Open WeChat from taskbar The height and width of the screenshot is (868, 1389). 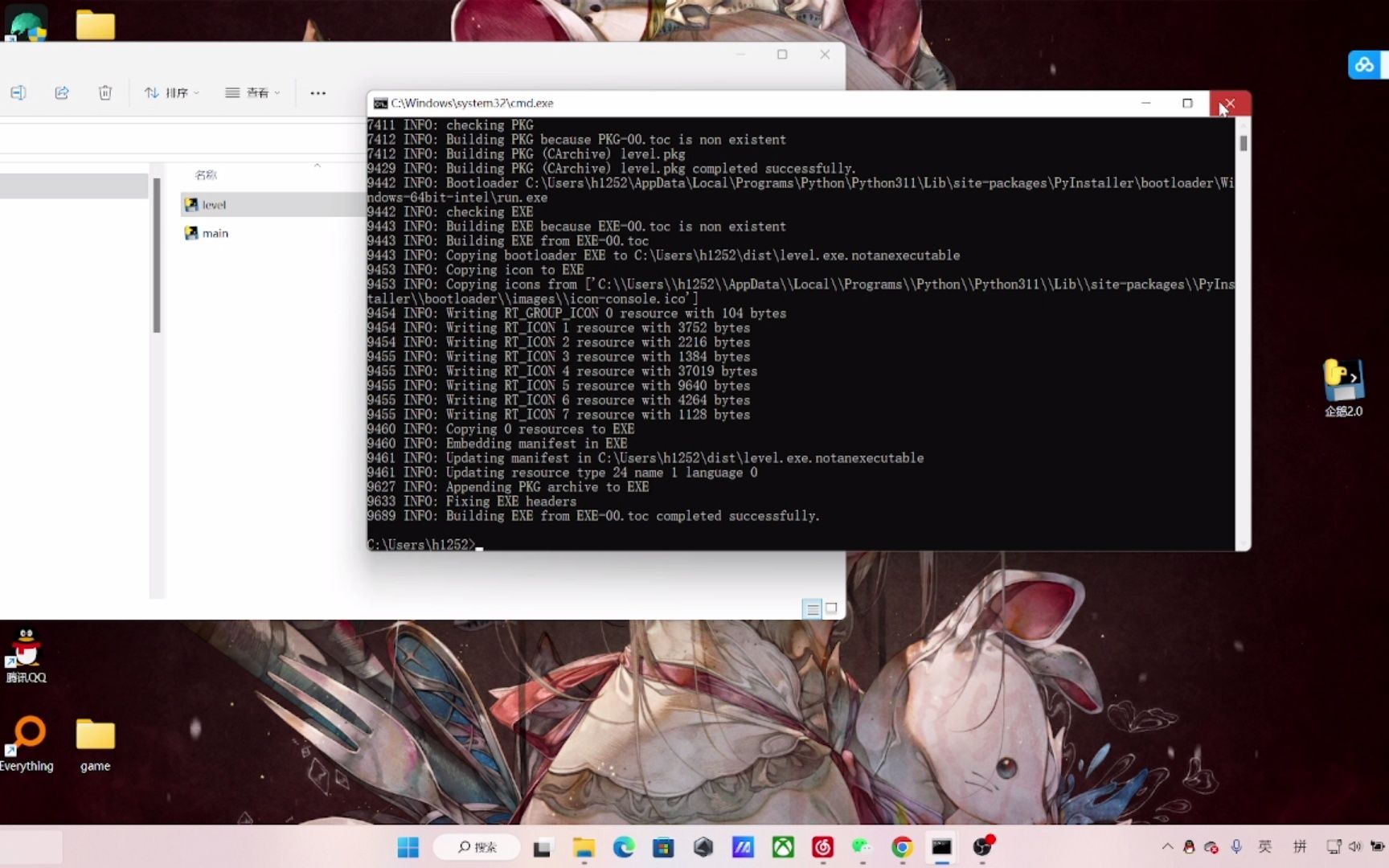pos(862,847)
